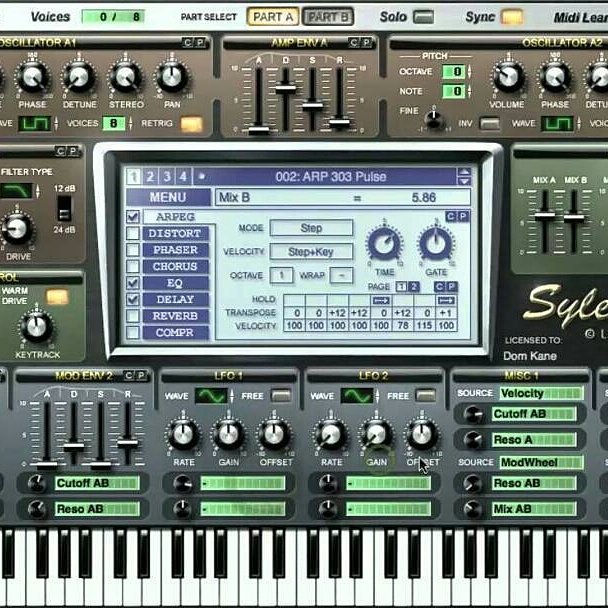Paste Amp Env A settings with P
Image resolution: width=608 pixels, height=608 pixels.
tap(366, 42)
